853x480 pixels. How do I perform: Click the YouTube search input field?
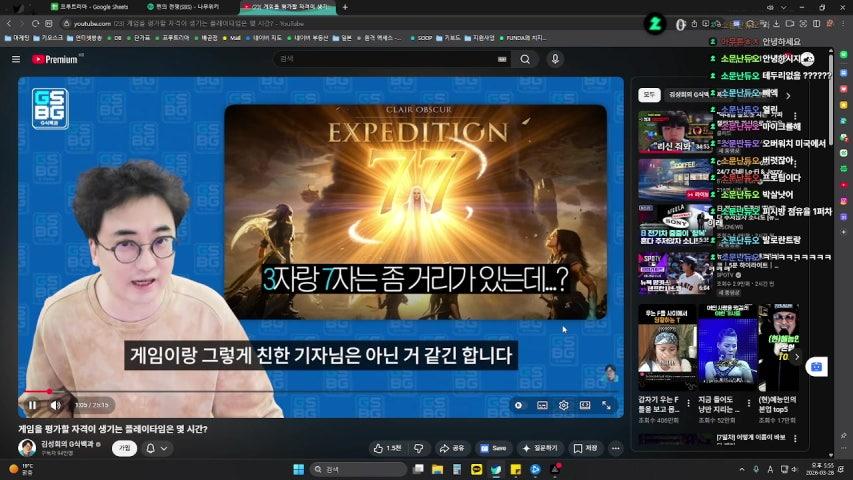390,59
